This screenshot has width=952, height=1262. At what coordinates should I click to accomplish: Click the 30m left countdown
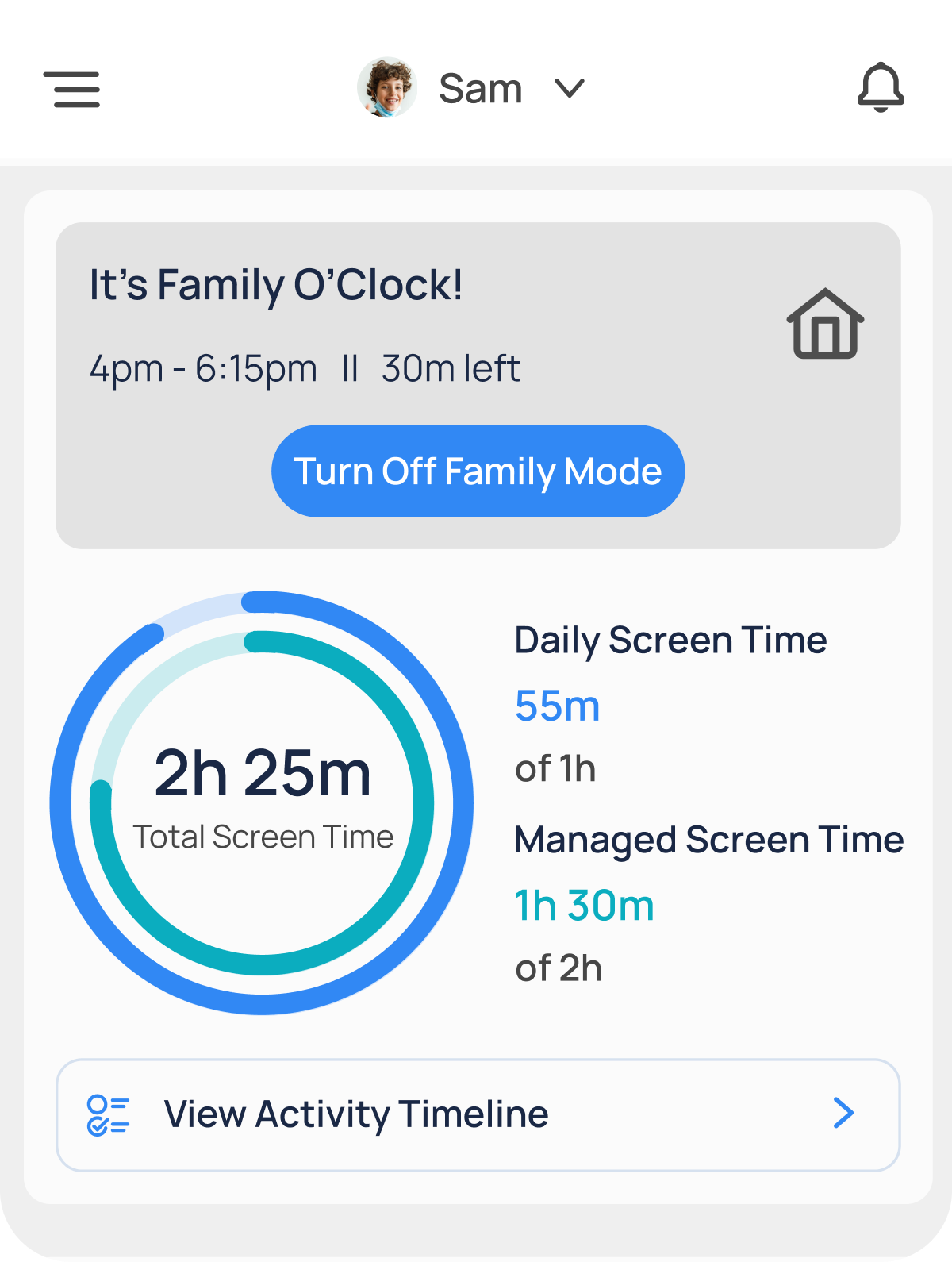click(451, 369)
